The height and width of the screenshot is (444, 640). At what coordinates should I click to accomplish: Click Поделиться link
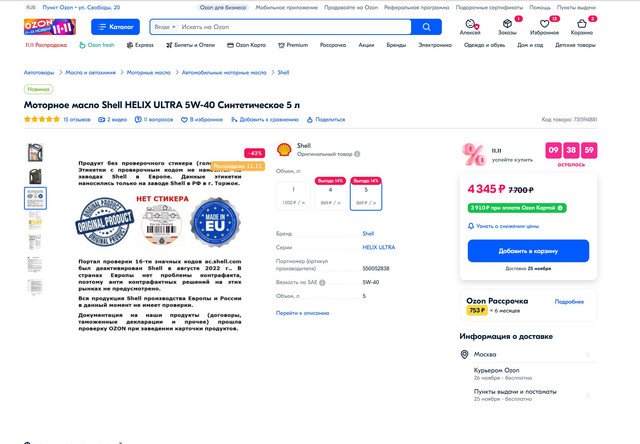[326, 120]
